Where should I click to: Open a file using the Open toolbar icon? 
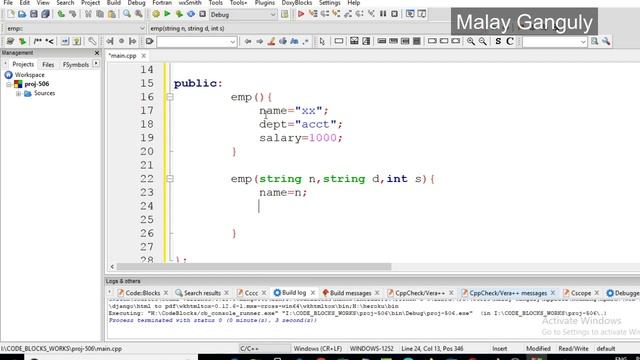pos(22,14)
